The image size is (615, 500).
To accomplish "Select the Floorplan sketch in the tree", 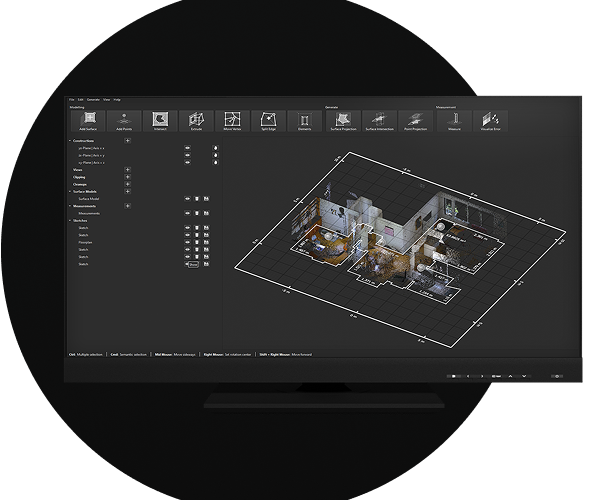I will 86,242.
